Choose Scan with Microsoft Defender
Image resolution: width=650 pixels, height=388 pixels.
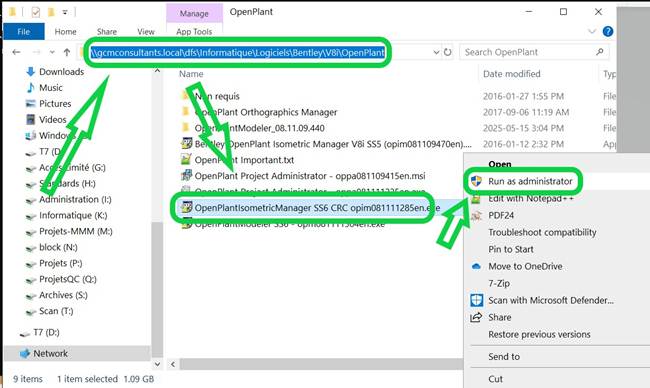click(x=551, y=301)
